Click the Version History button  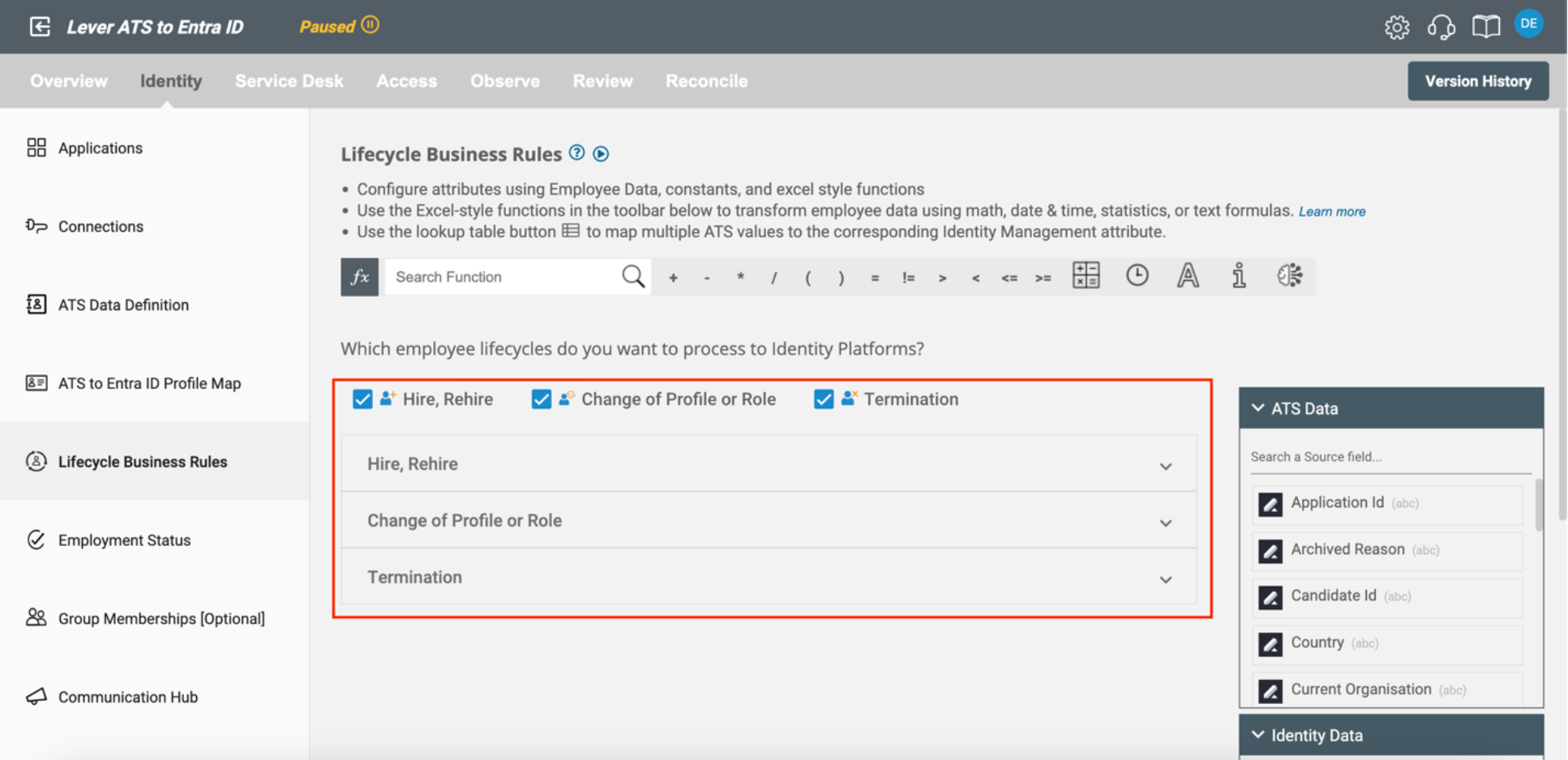coord(1478,80)
